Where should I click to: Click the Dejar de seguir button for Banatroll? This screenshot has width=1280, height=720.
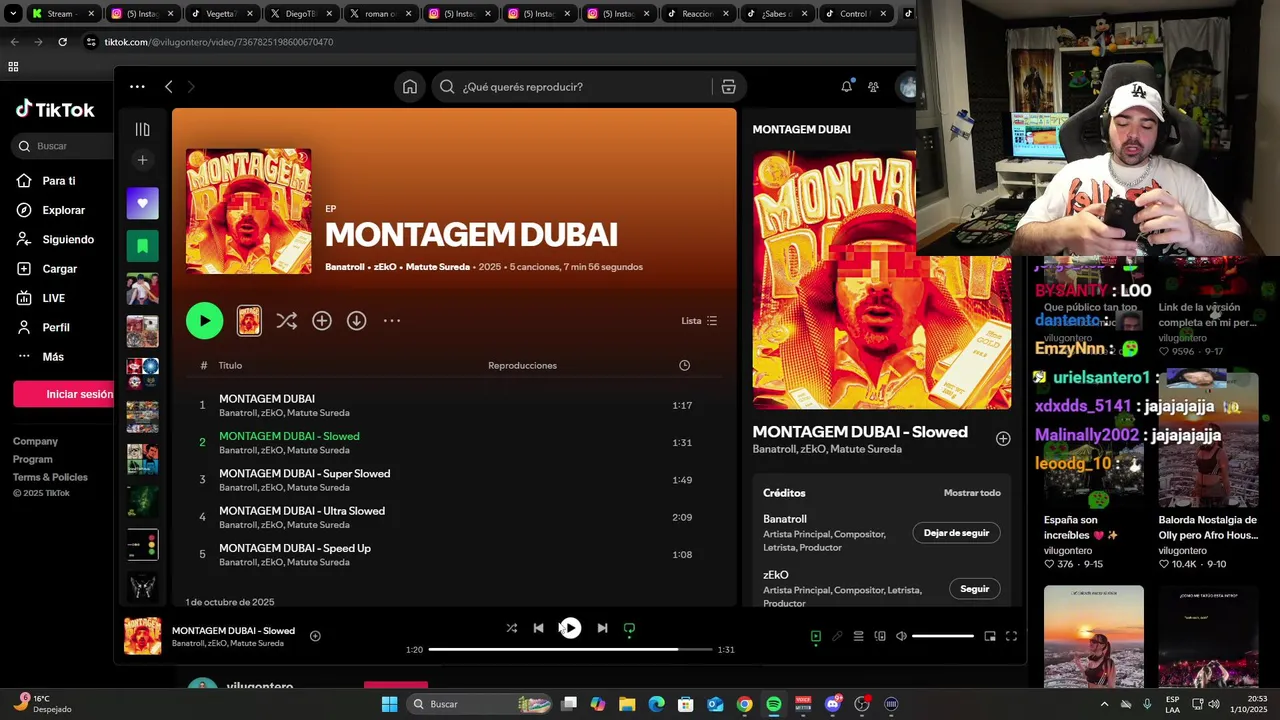click(x=956, y=533)
